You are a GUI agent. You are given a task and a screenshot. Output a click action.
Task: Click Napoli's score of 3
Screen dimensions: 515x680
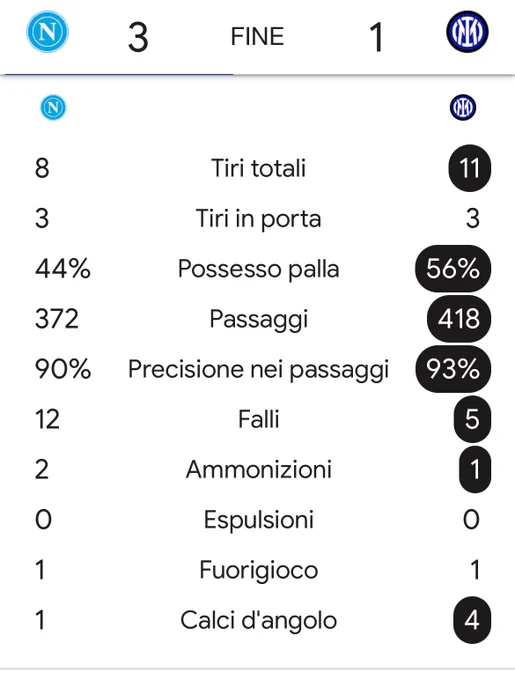pos(138,38)
